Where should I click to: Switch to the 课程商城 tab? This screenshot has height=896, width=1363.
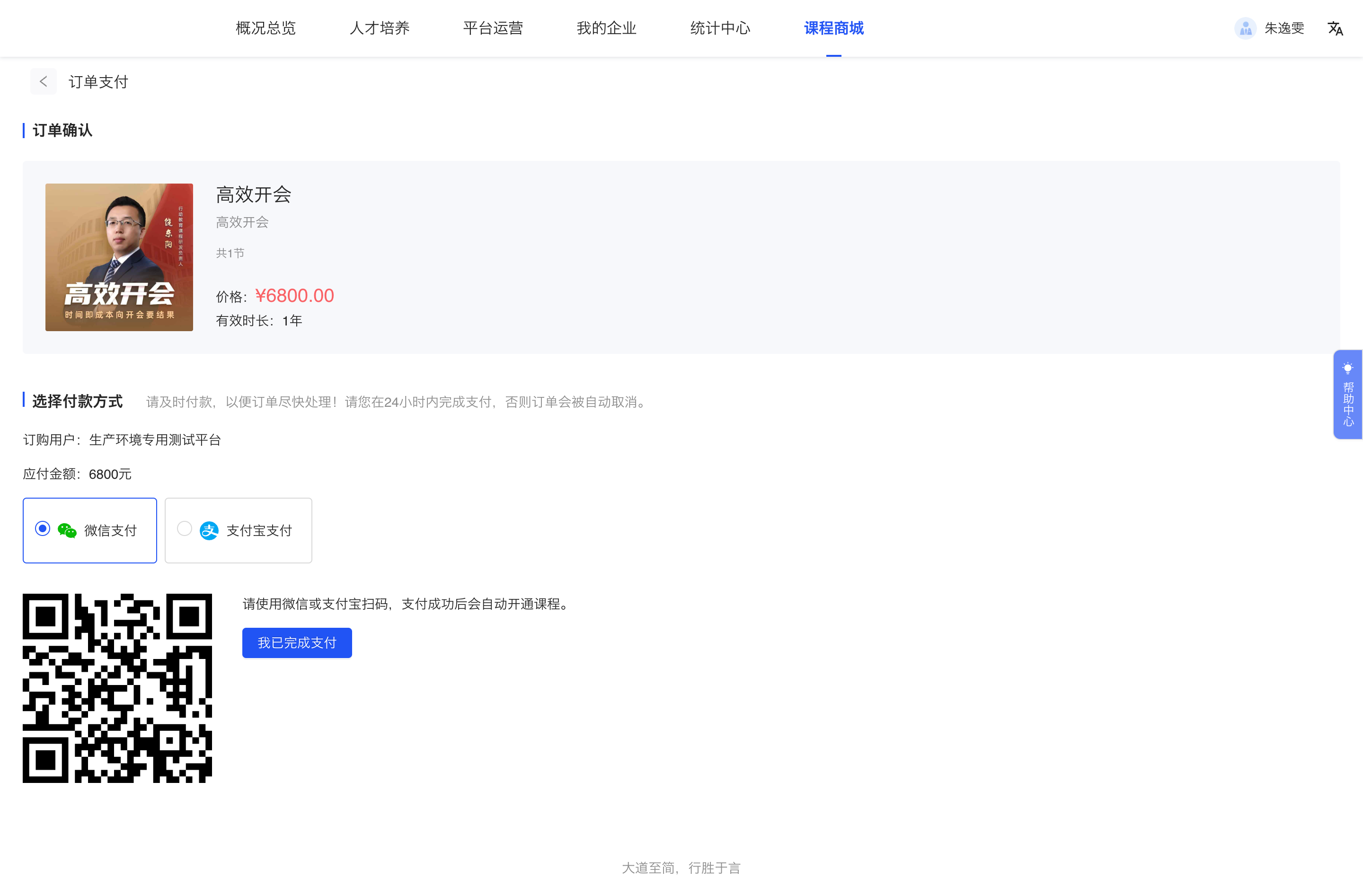834,28
